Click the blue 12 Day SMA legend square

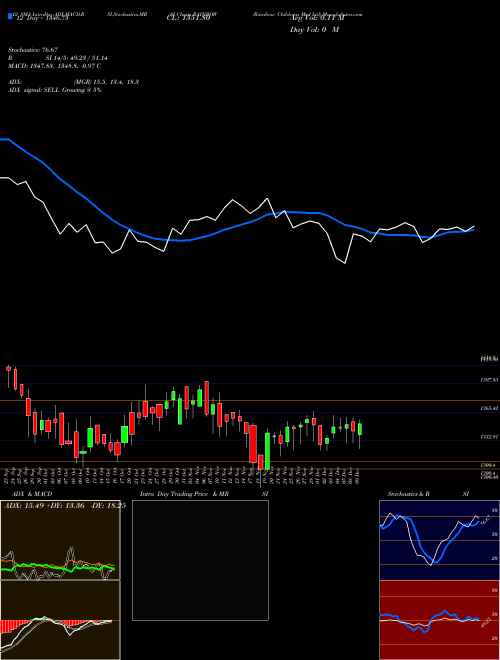pos(10,17)
